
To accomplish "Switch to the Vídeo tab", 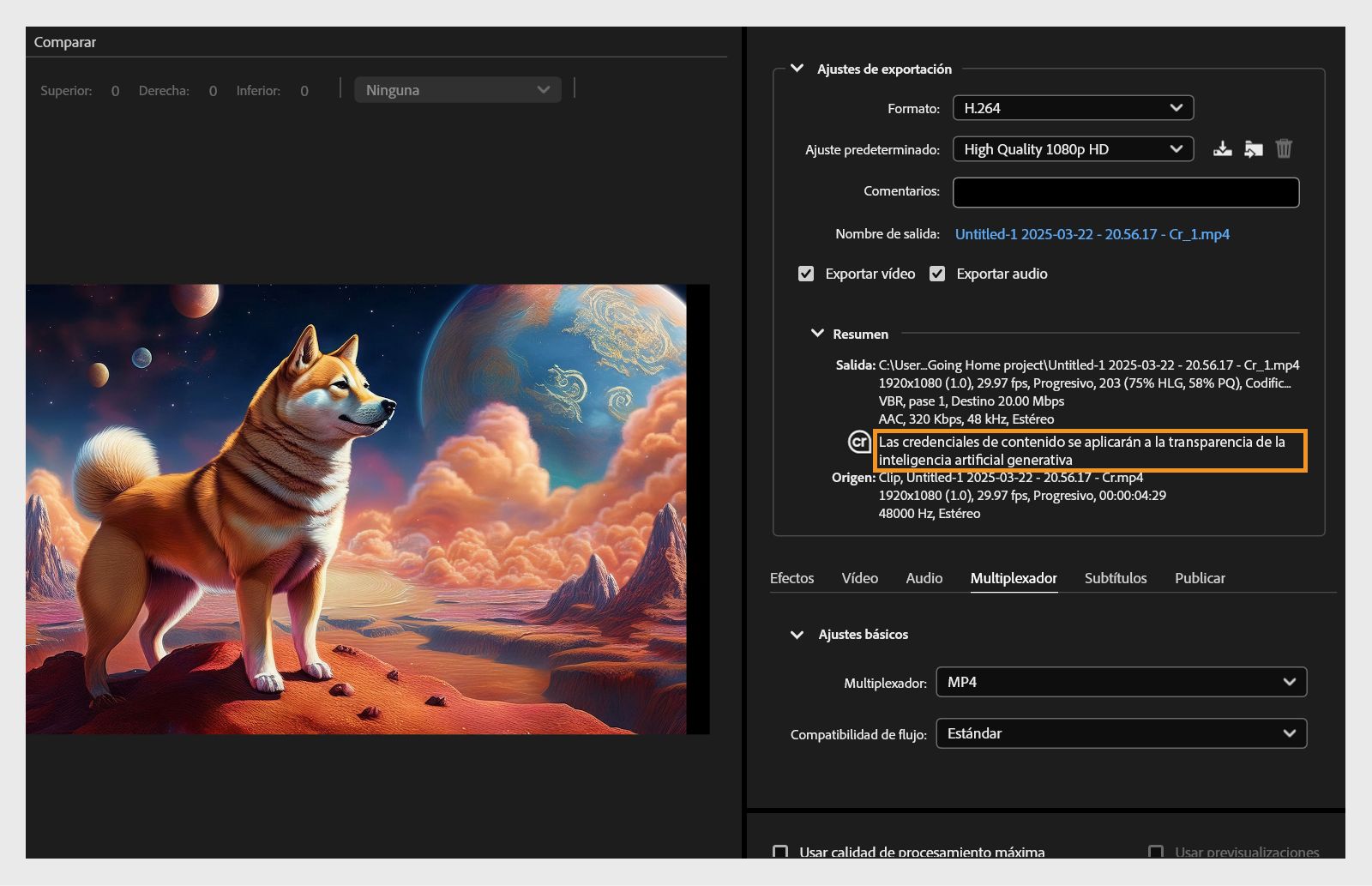I will [x=859, y=578].
